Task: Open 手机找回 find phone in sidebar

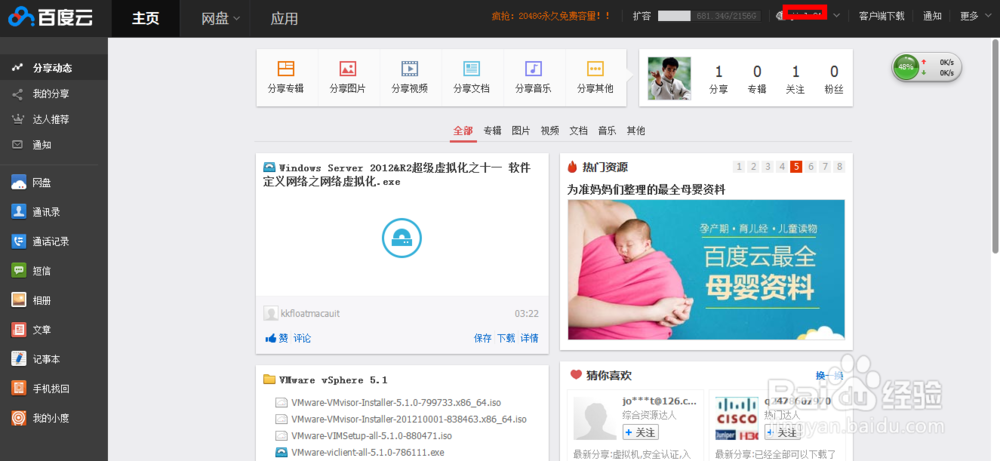Action: 54,388
